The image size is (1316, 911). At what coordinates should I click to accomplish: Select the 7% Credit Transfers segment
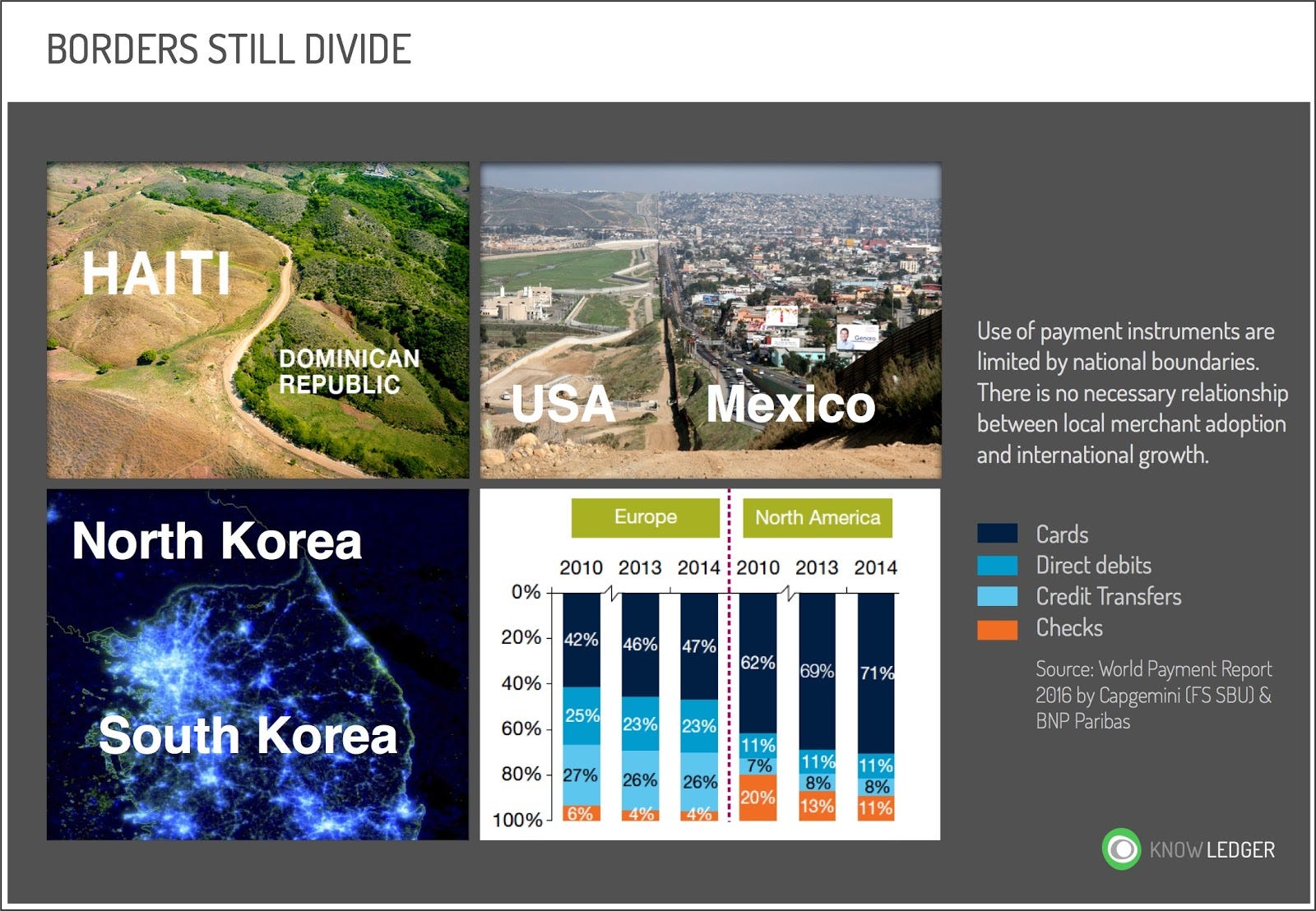pos(758,766)
